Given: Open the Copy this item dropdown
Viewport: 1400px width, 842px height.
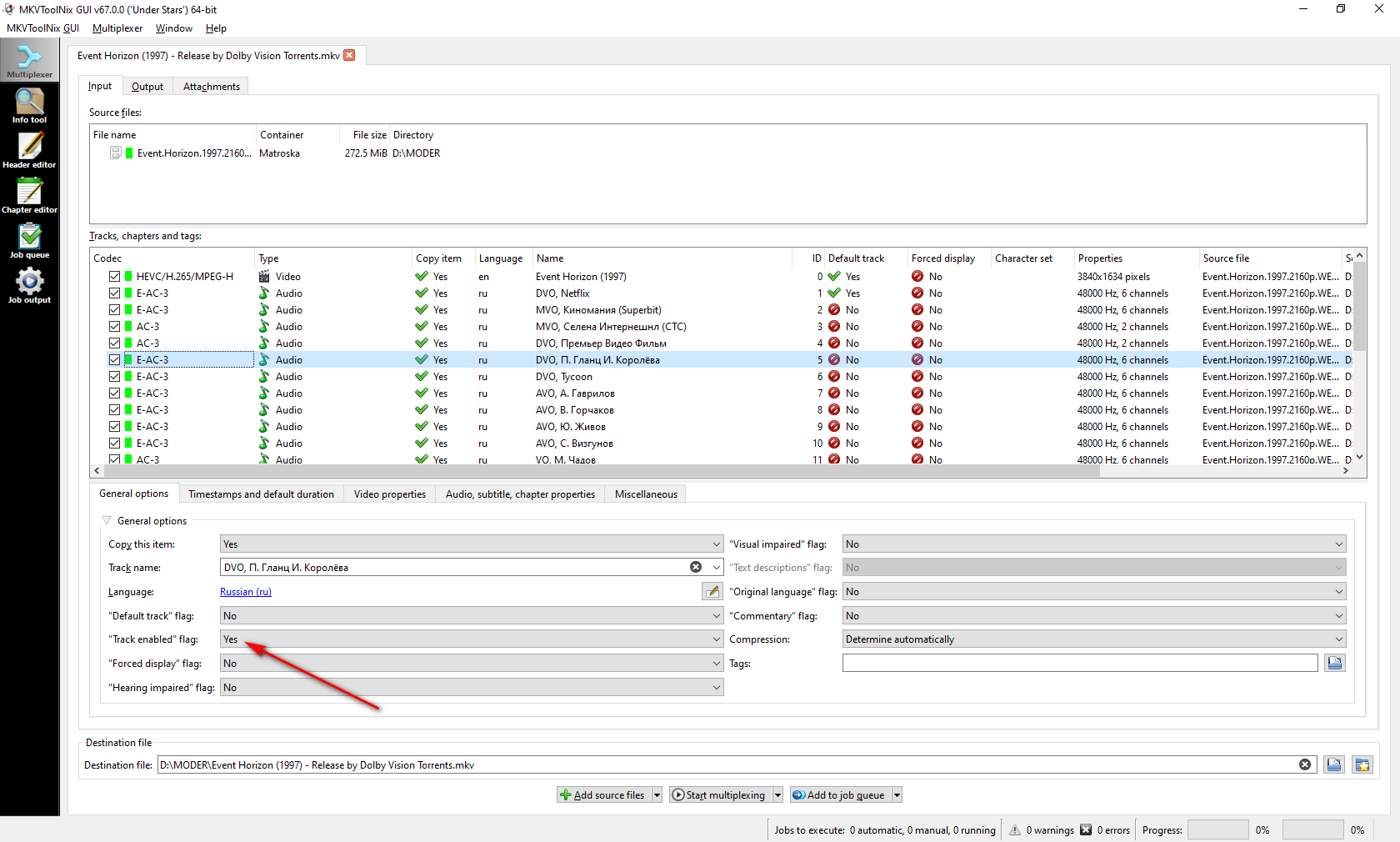Looking at the screenshot, I should tap(472, 544).
